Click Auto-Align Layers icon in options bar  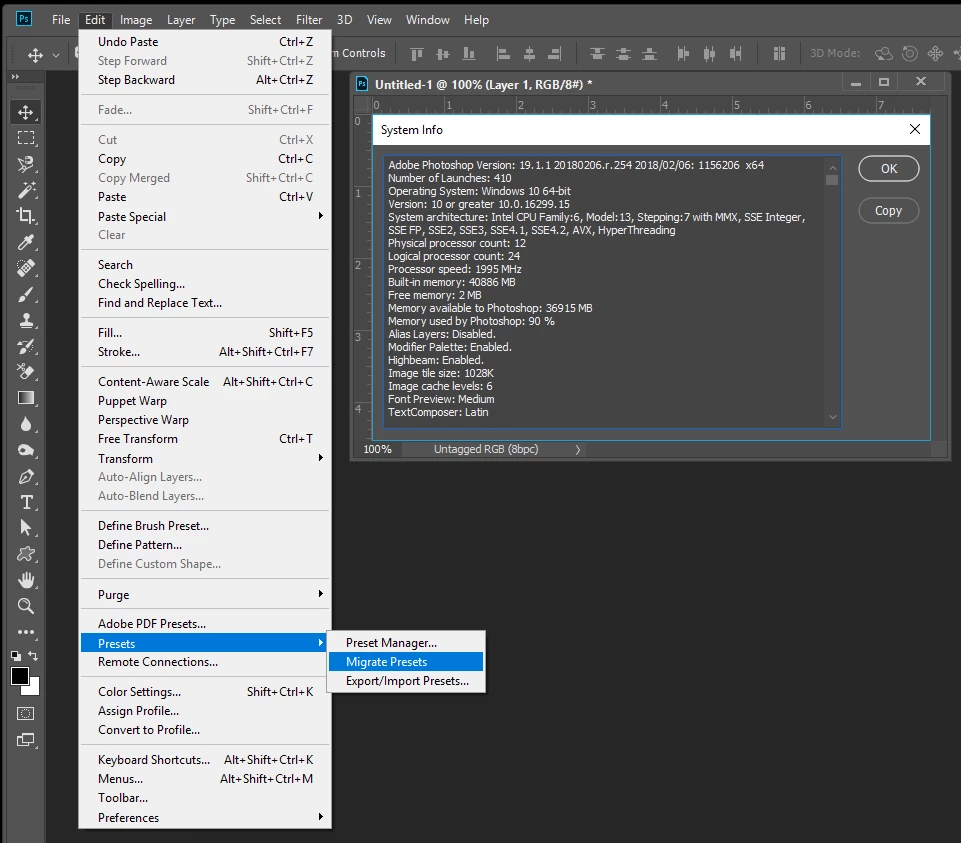click(x=779, y=54)
